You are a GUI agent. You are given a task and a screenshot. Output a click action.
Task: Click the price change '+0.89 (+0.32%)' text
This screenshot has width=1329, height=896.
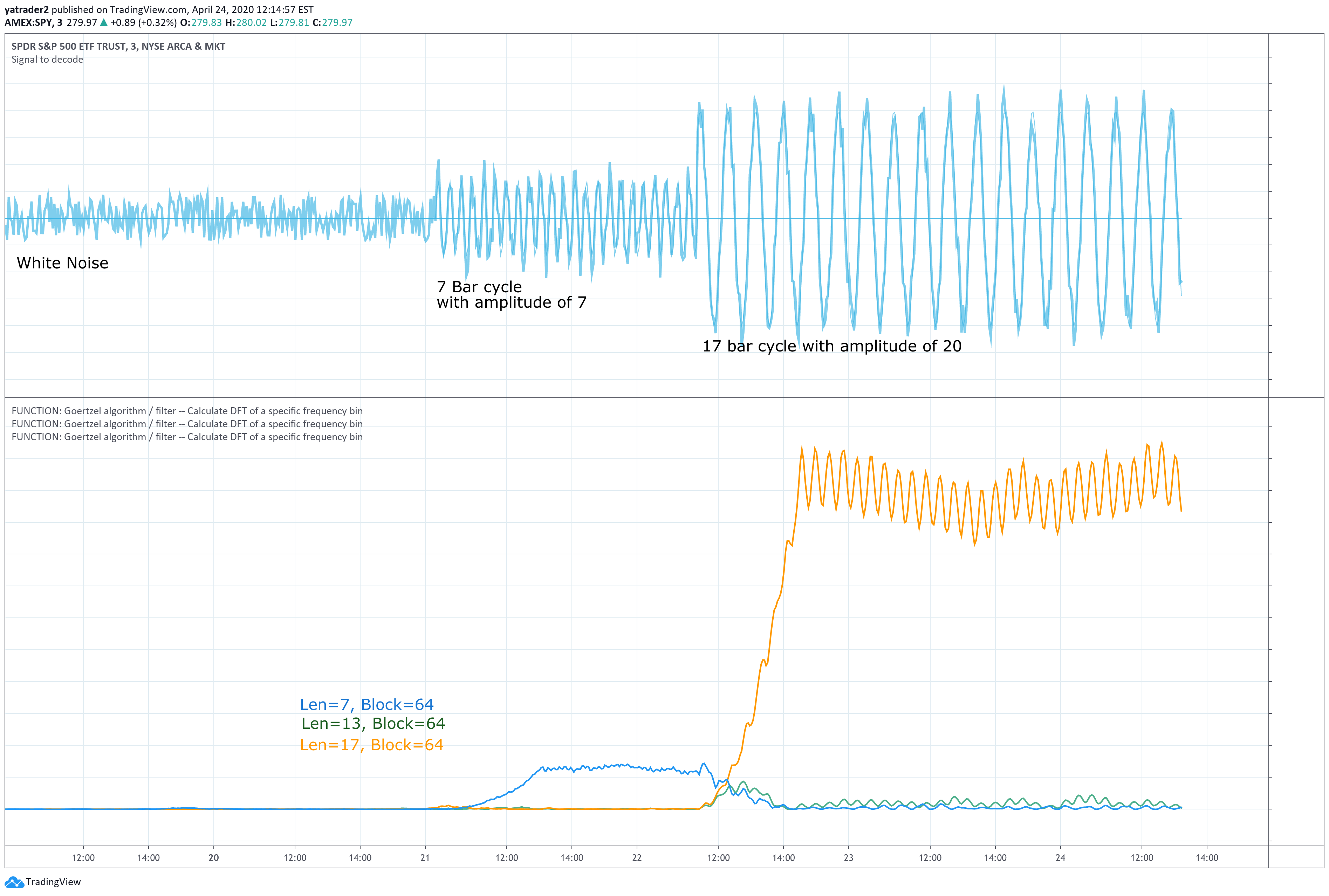pos(144,22)
